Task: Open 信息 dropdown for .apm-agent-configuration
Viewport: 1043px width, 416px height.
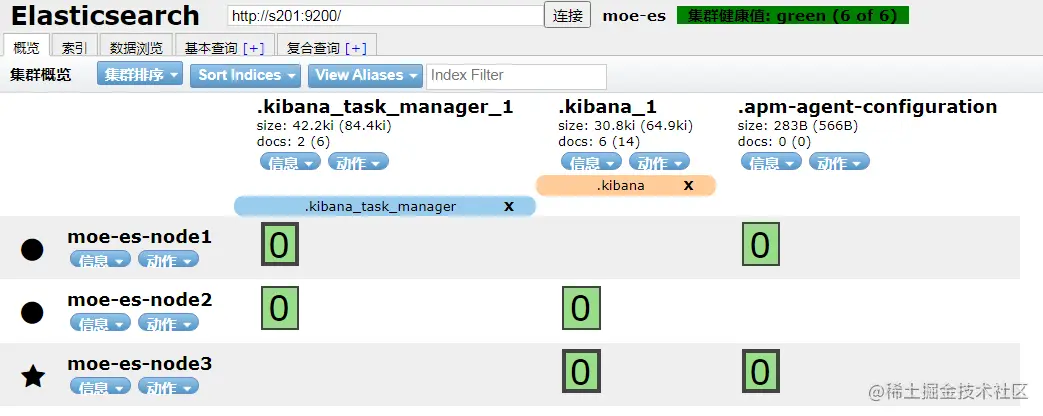Action: (x=771, y=162)
